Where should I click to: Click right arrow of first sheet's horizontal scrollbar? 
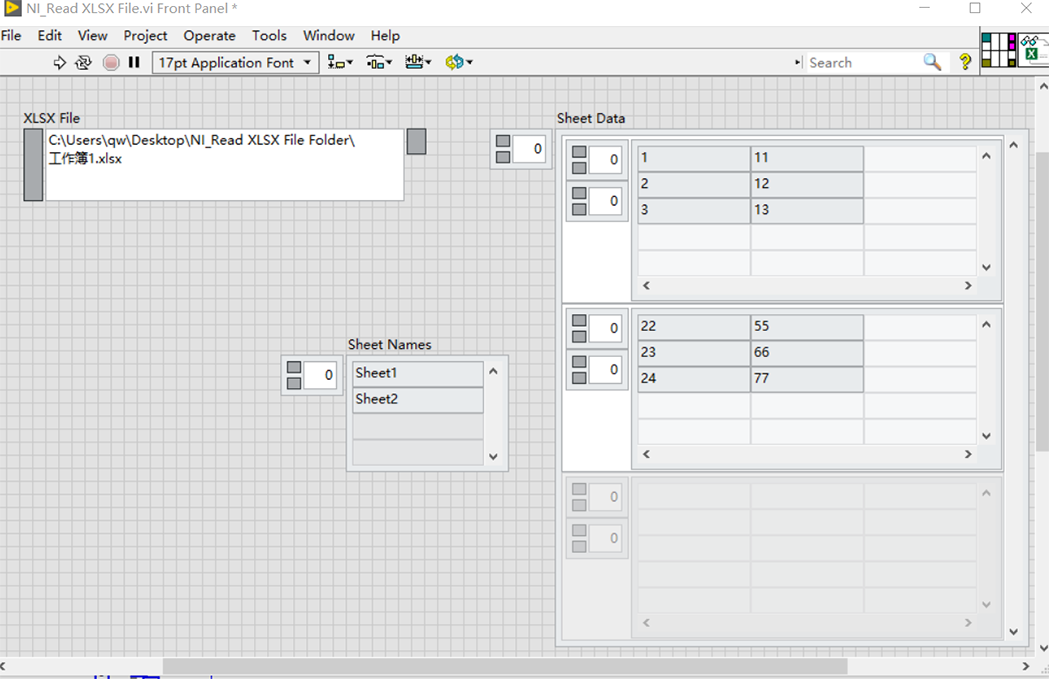coord(967,286)
